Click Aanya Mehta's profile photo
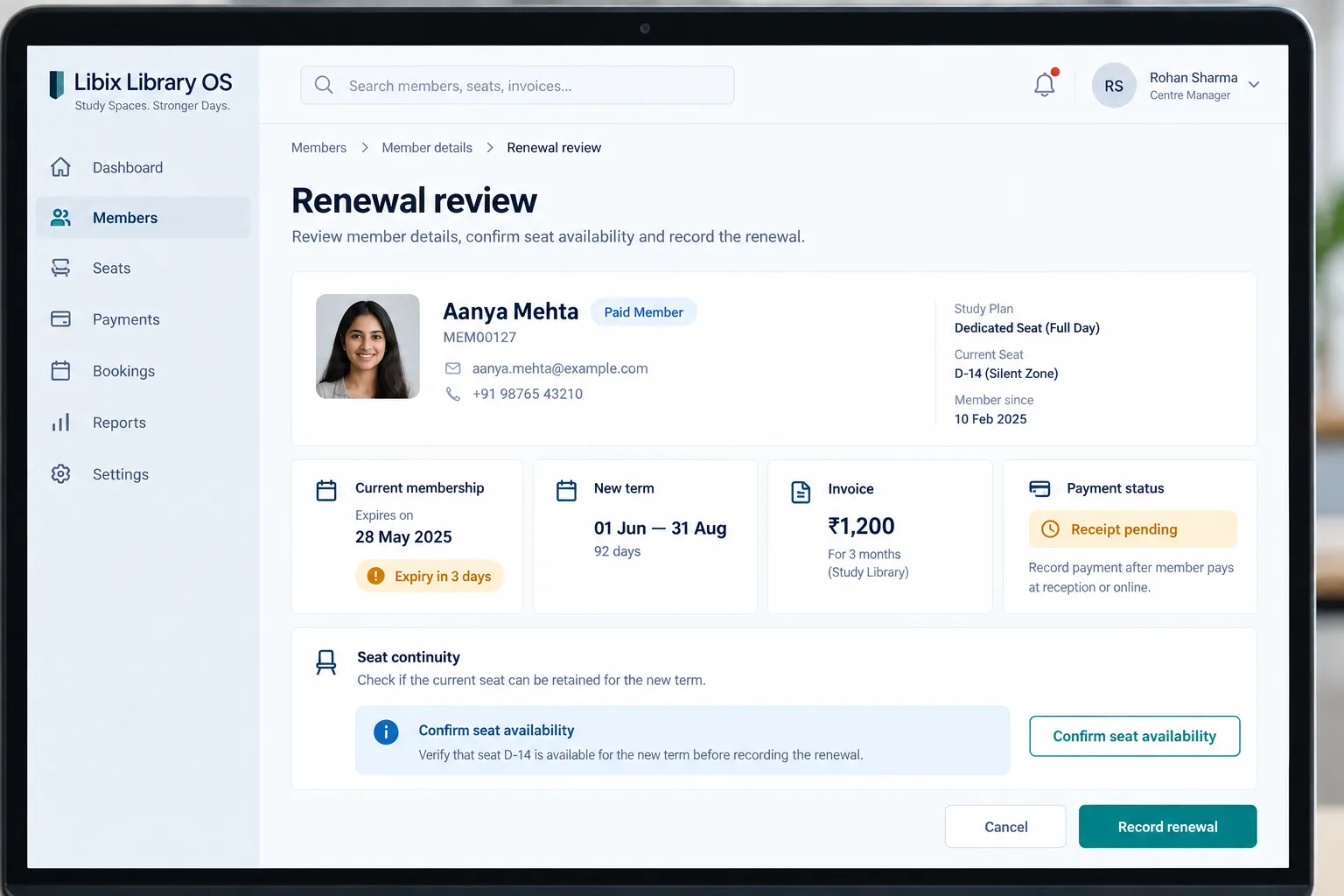 pos(367,346)
